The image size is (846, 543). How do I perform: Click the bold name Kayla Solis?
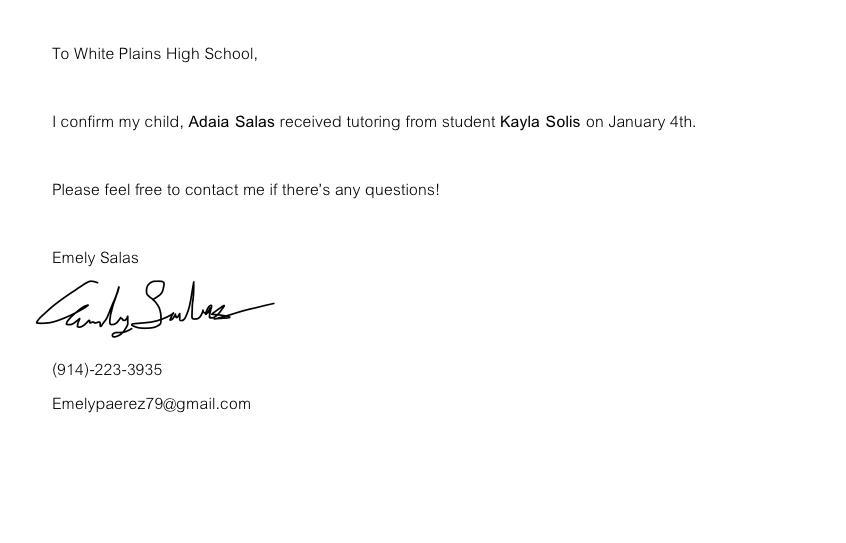[x=539, y=122]
